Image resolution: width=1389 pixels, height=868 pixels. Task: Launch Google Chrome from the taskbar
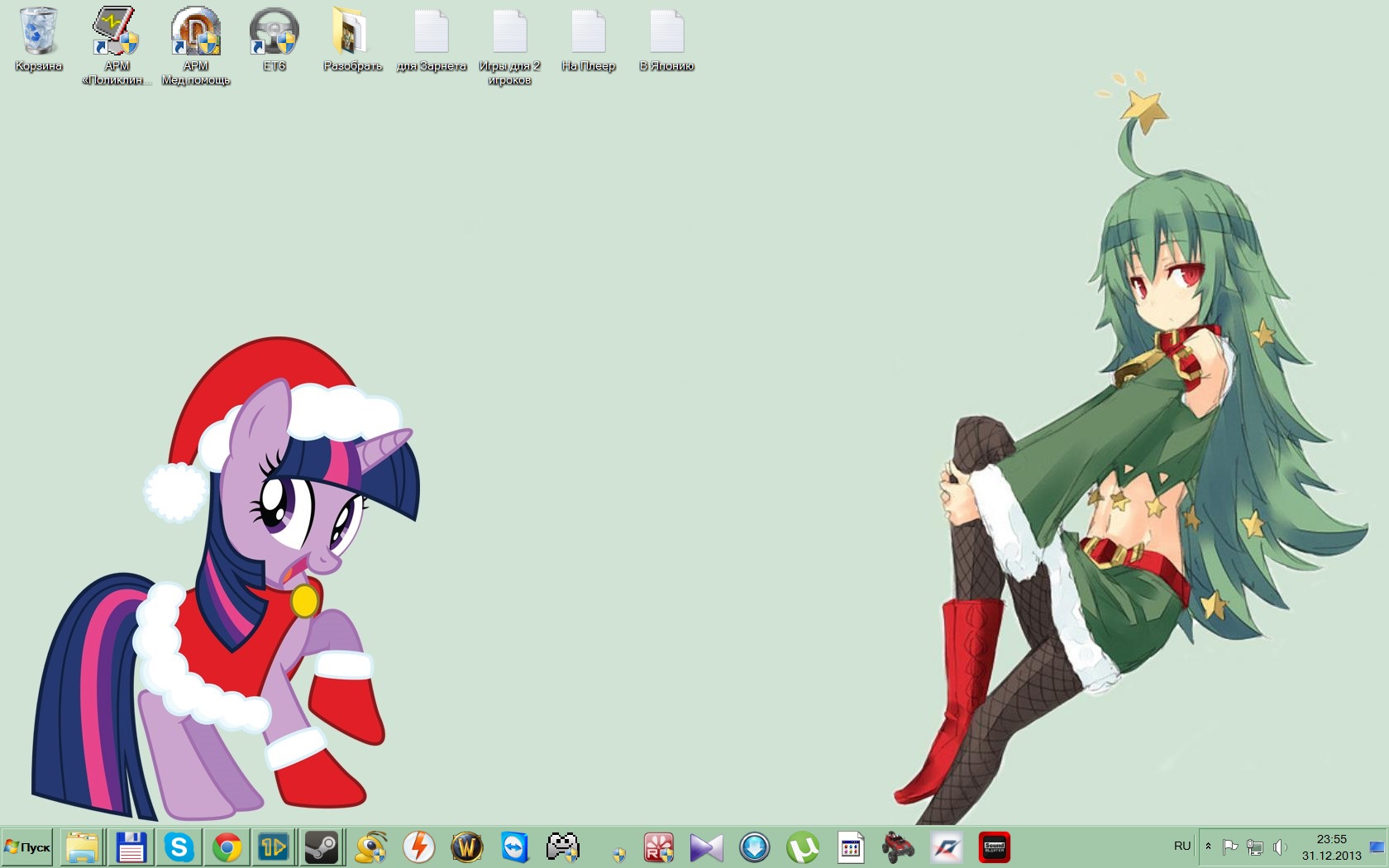[227, 847]
